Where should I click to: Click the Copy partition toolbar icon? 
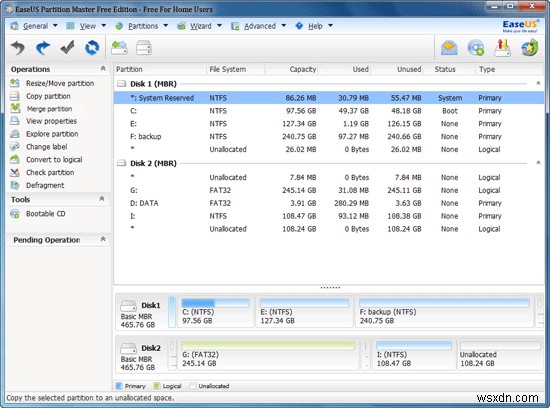coord(144,48)
